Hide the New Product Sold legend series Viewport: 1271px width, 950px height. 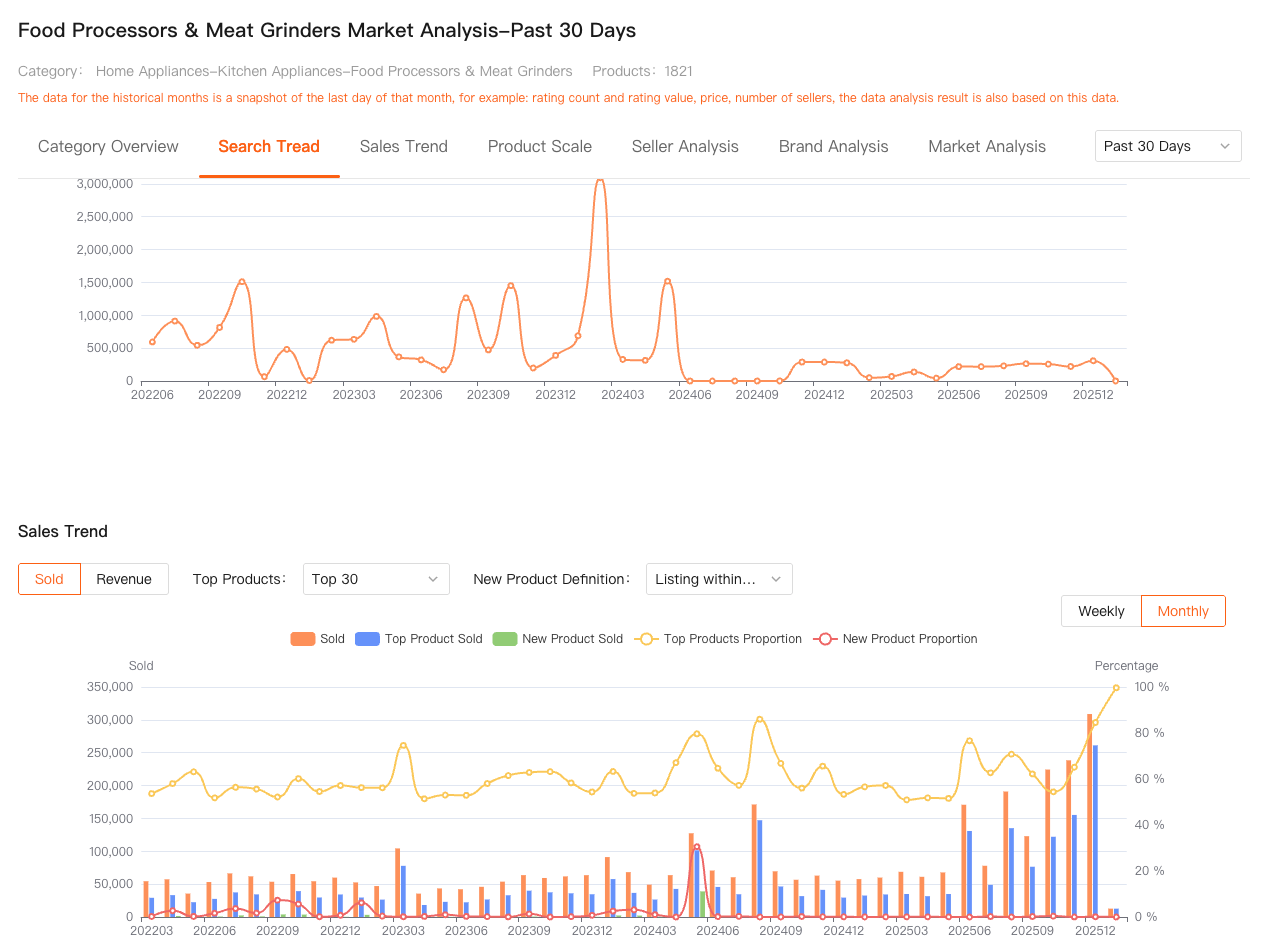click(558, 639)
